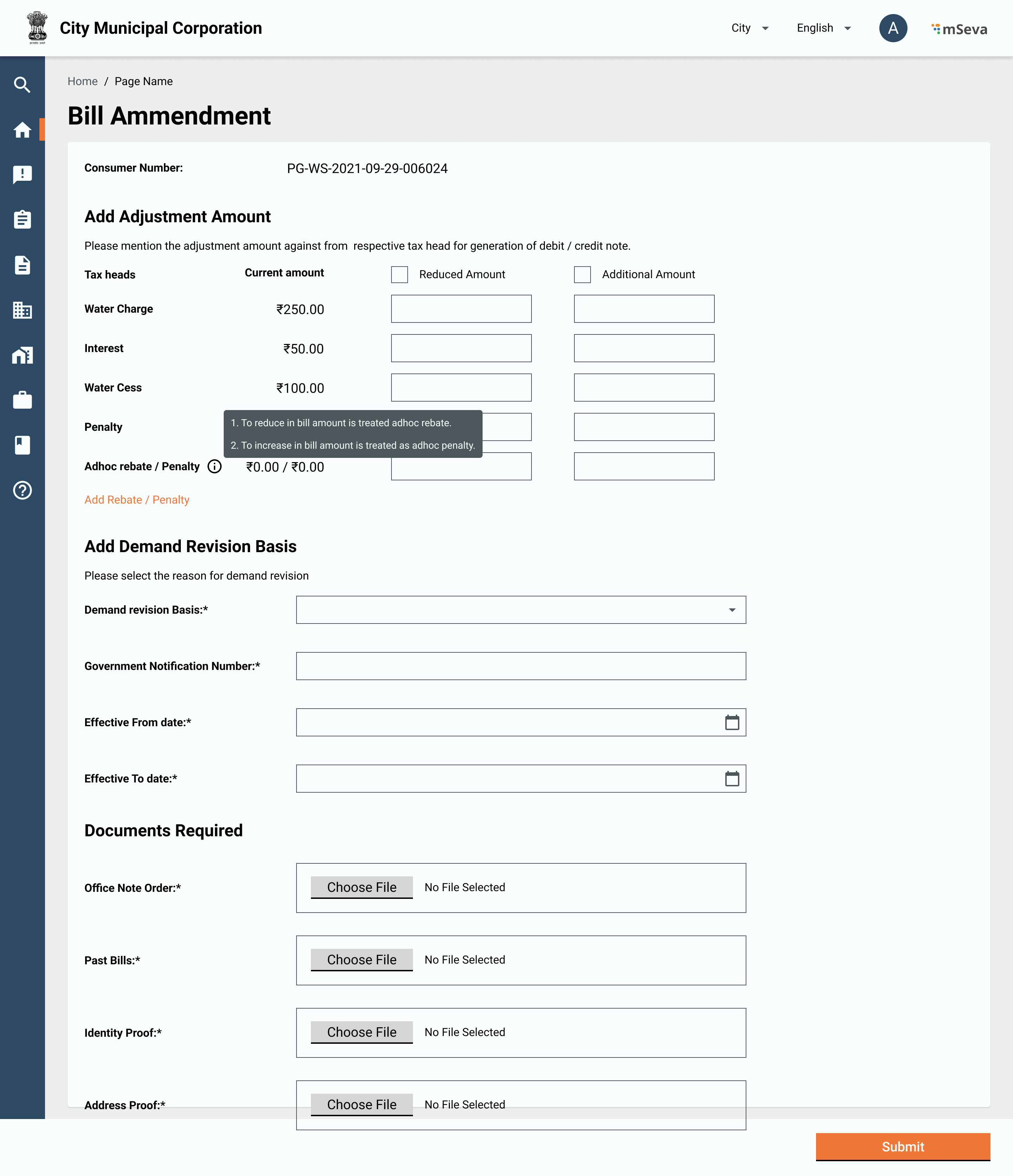Viewport: 1013px width, 1176px height.
Task: Go to Home breadcrumb
Action: (x=82, y=81)
